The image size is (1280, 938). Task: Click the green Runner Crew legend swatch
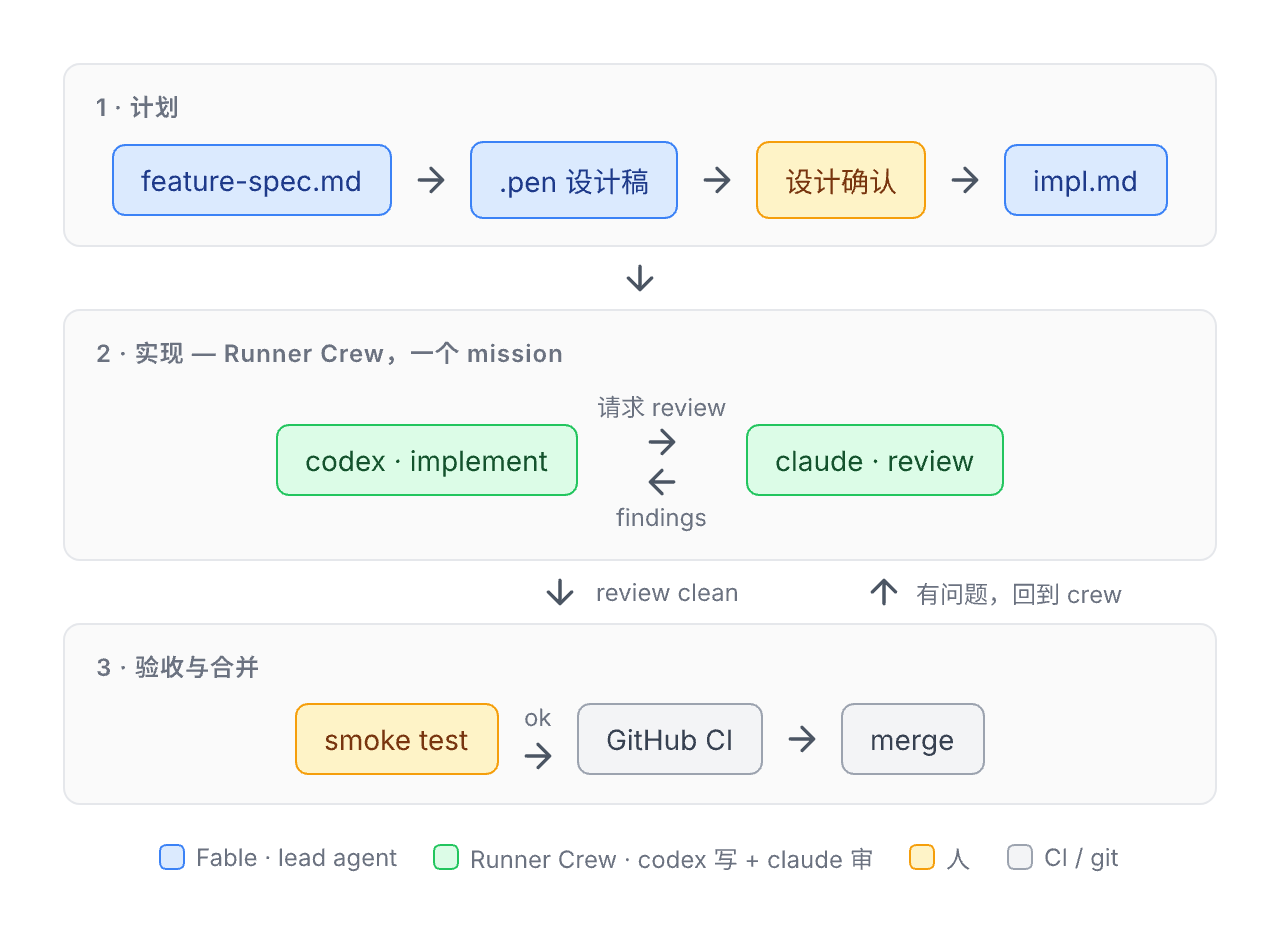[446, 857]
